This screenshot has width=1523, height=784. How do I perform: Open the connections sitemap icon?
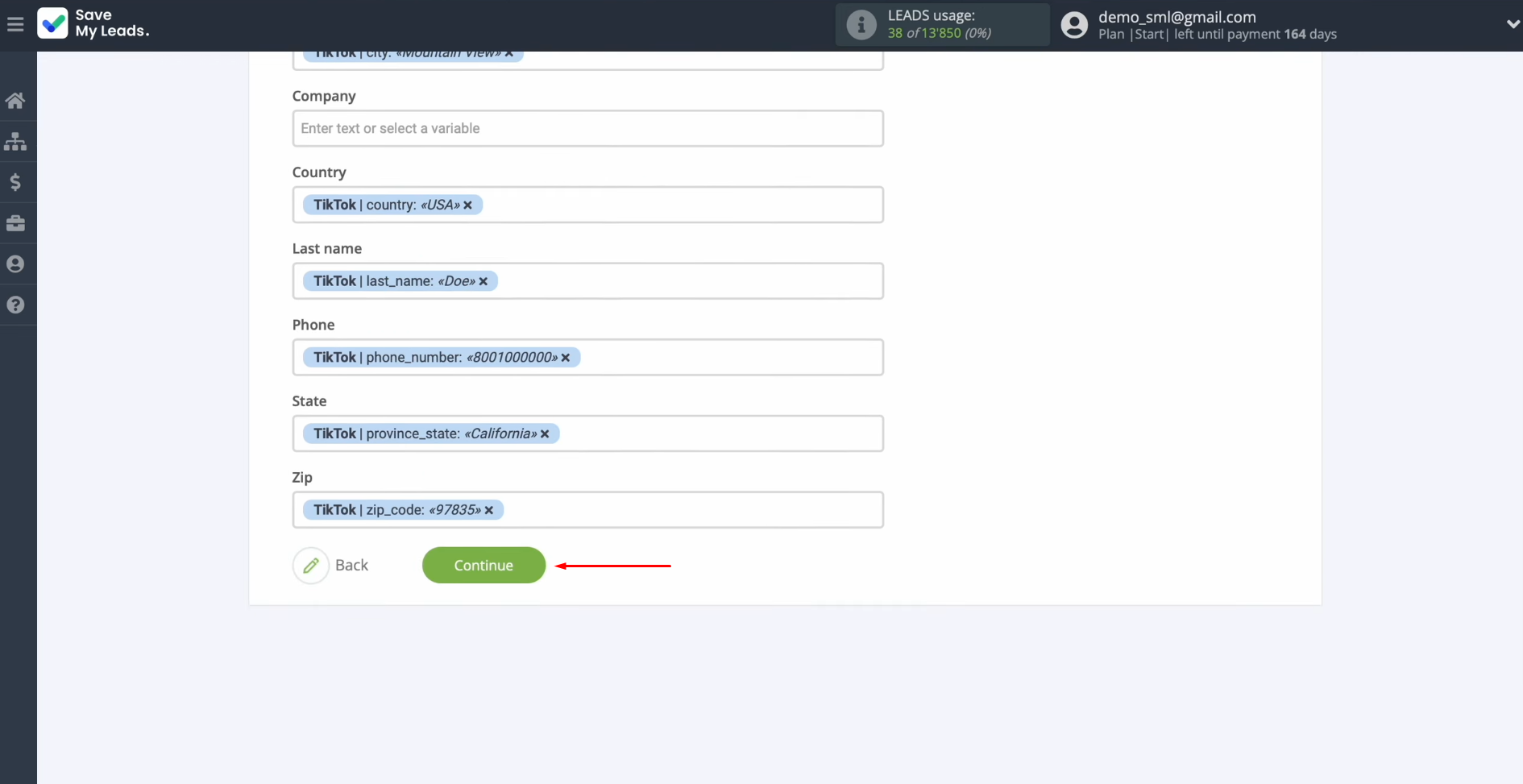tap(15, 142)
